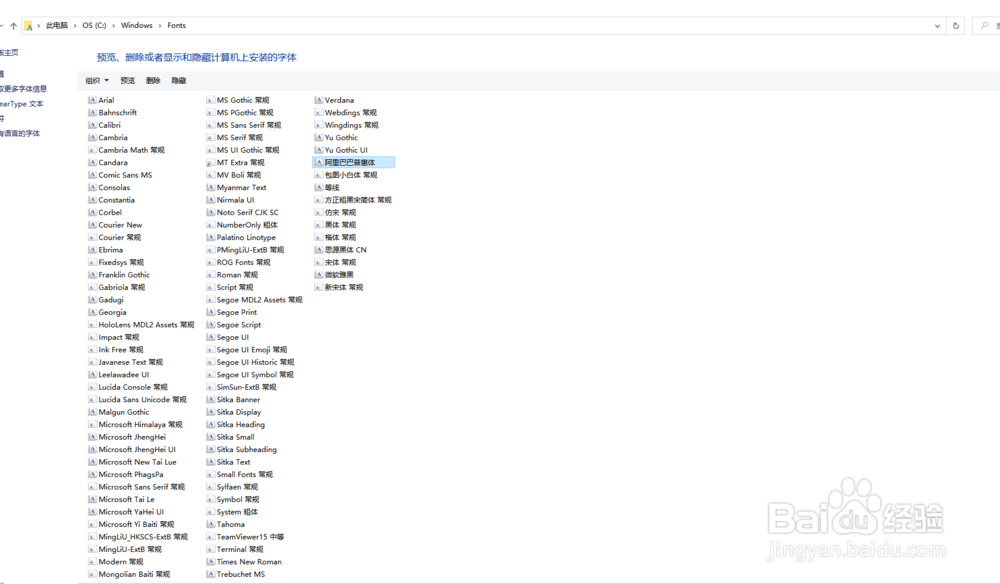Select Segoe UI Emoji 常规 entry
Viewport: 1000px width, 584px height.
pyautogui.click(x=252, y=349)
